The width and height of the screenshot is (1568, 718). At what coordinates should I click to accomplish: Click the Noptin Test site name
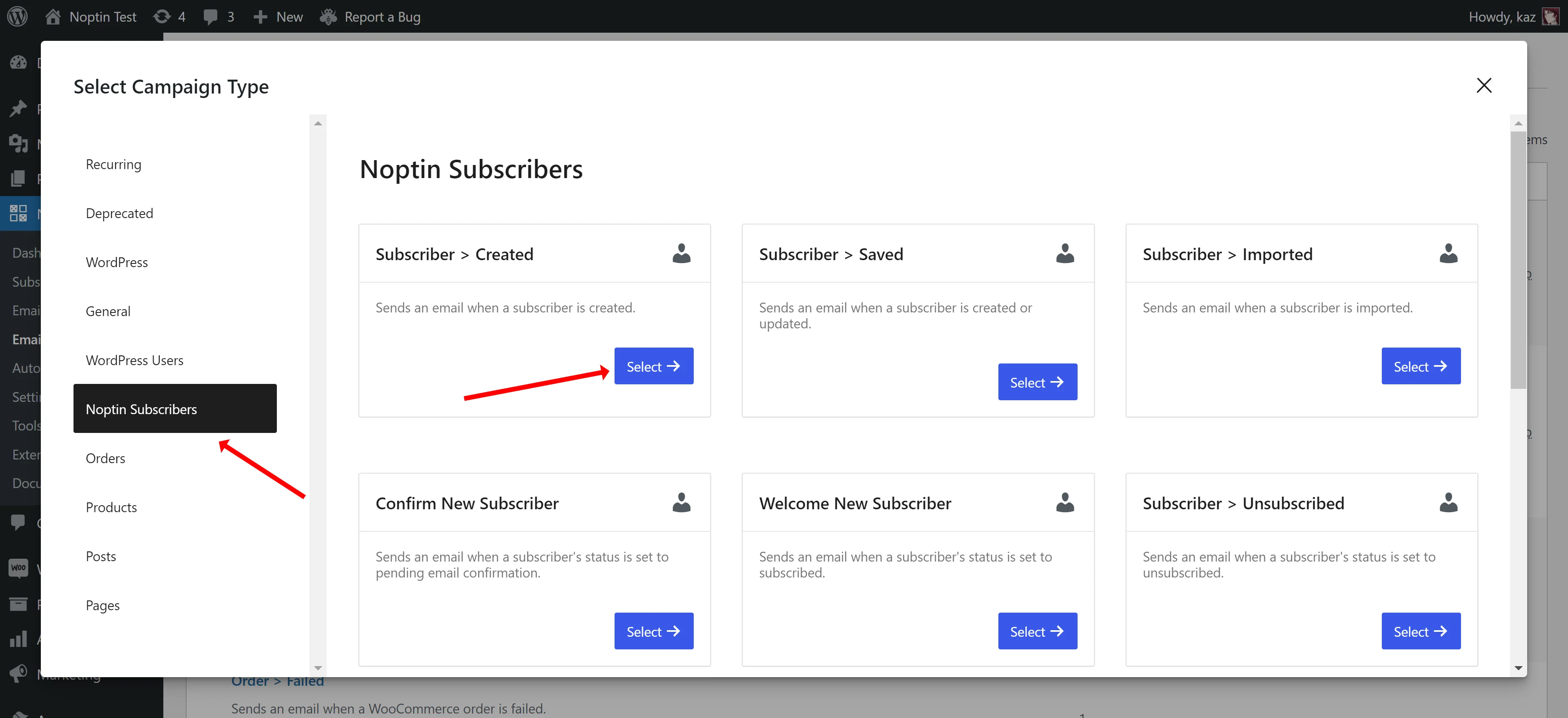pos(103,16)
